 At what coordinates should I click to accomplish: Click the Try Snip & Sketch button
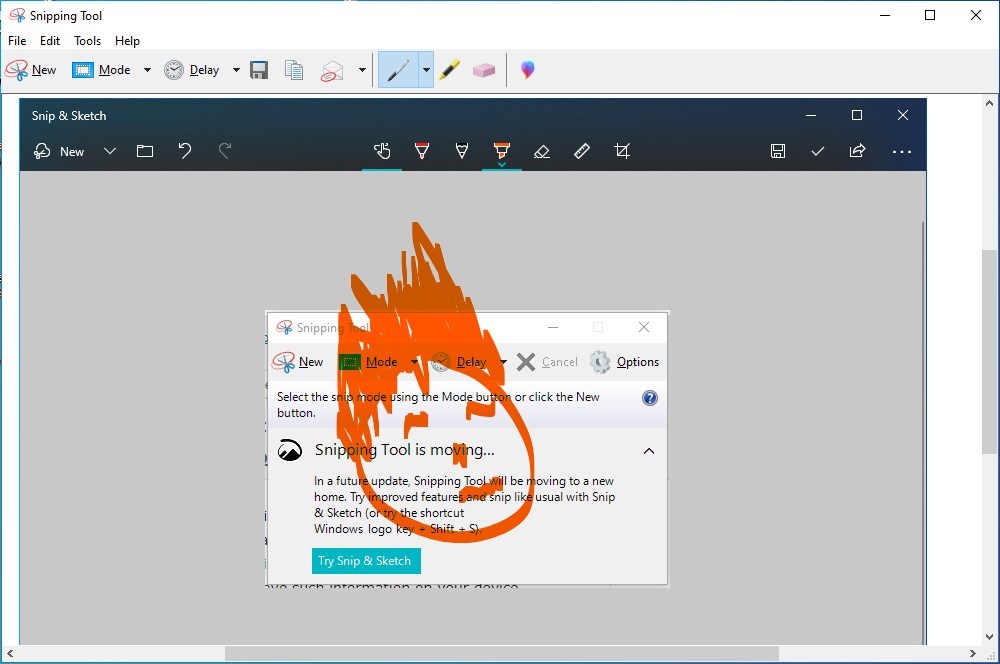pyautogui.click(x=366, y=561)
